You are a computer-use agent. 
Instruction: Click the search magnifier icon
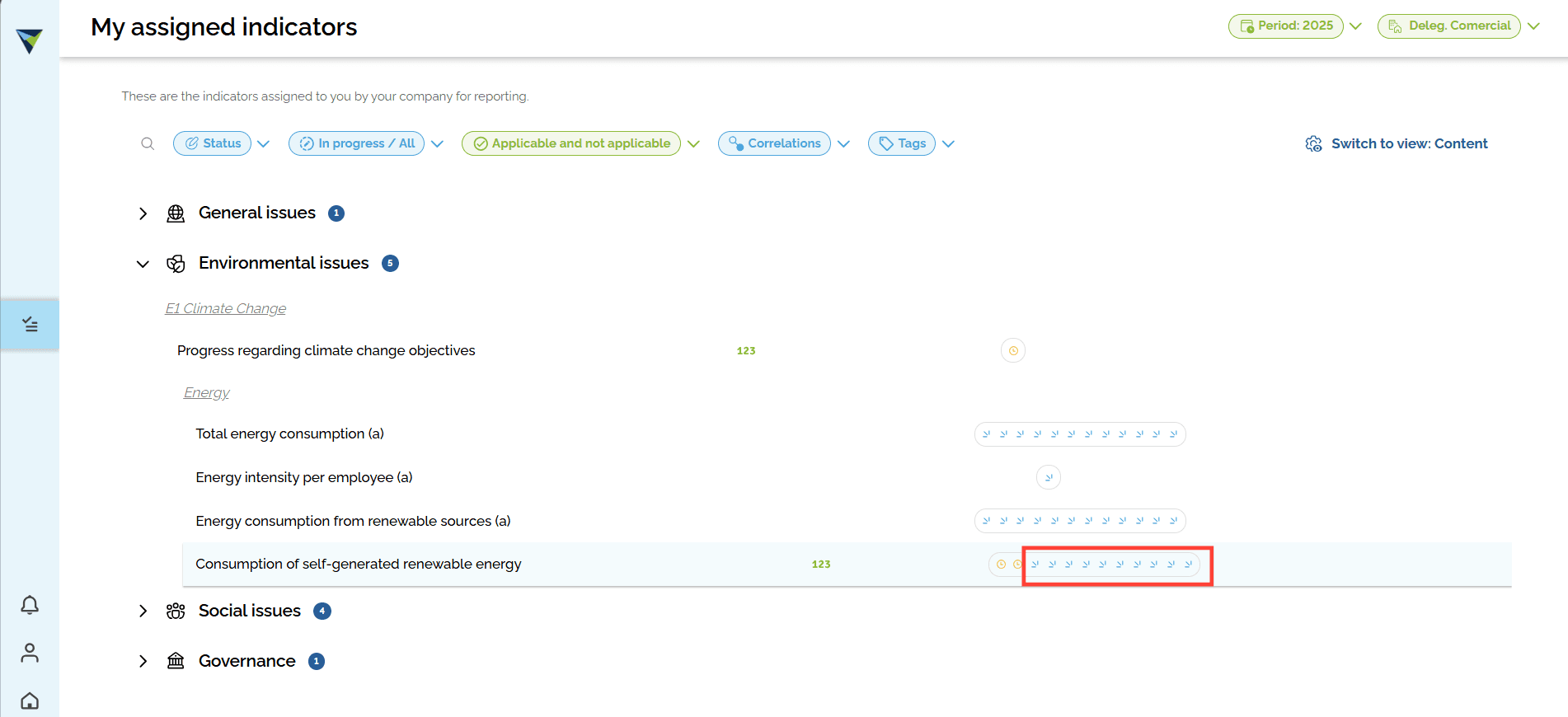[148, 143]
